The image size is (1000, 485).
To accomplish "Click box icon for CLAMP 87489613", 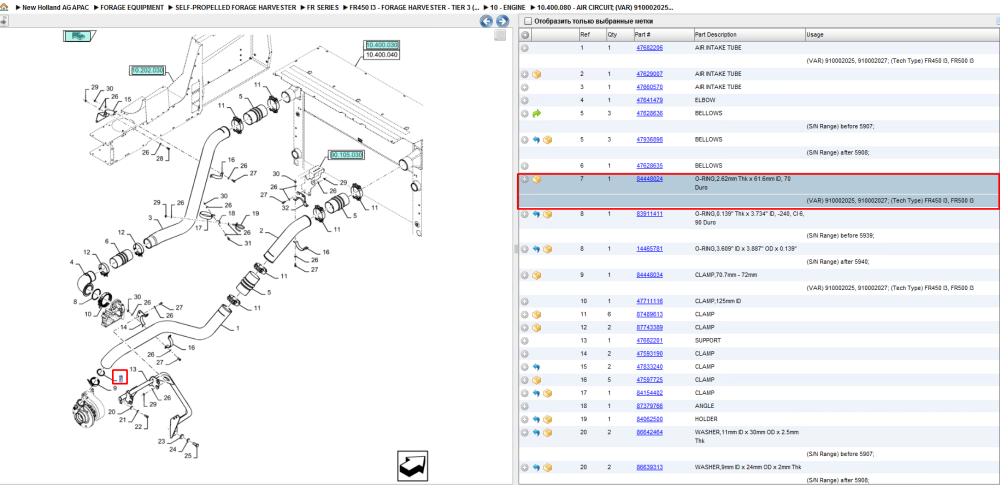I will 536,315.
